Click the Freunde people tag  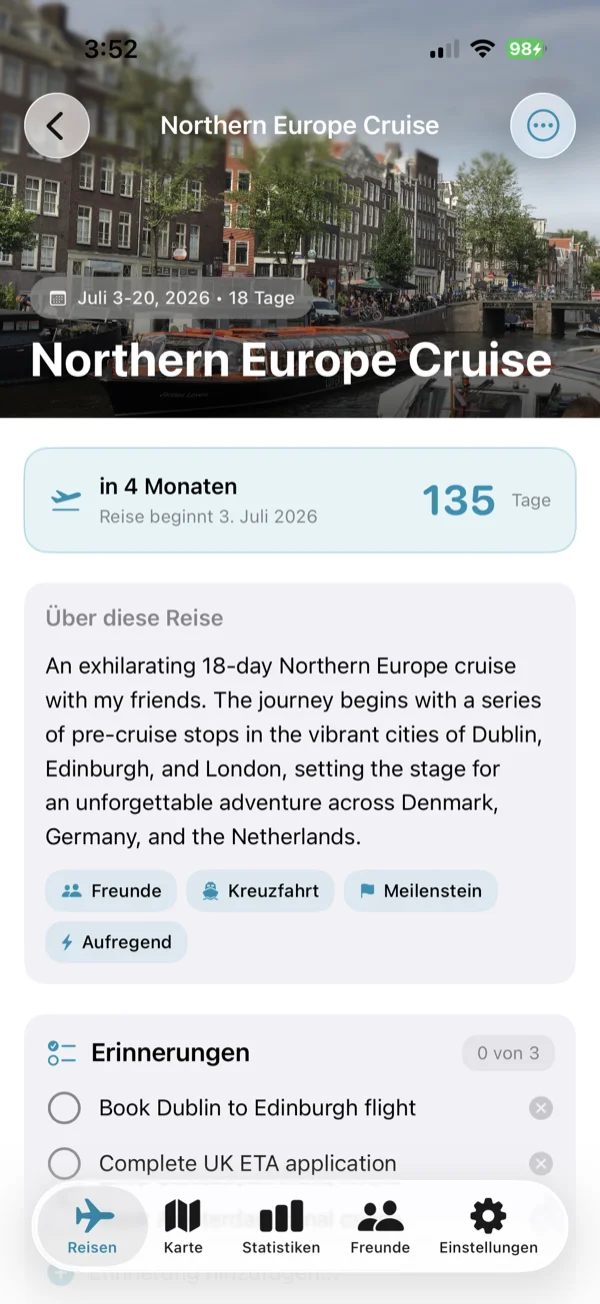coord(111,891)
